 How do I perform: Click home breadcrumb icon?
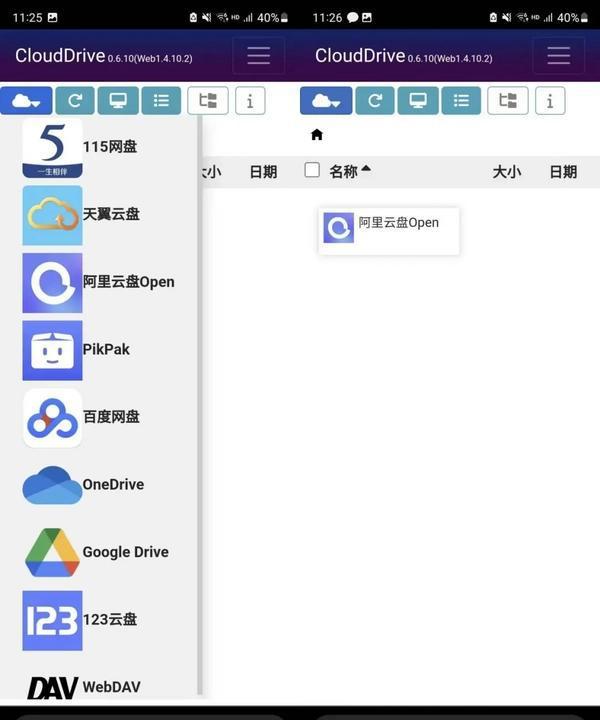(317, 135)
